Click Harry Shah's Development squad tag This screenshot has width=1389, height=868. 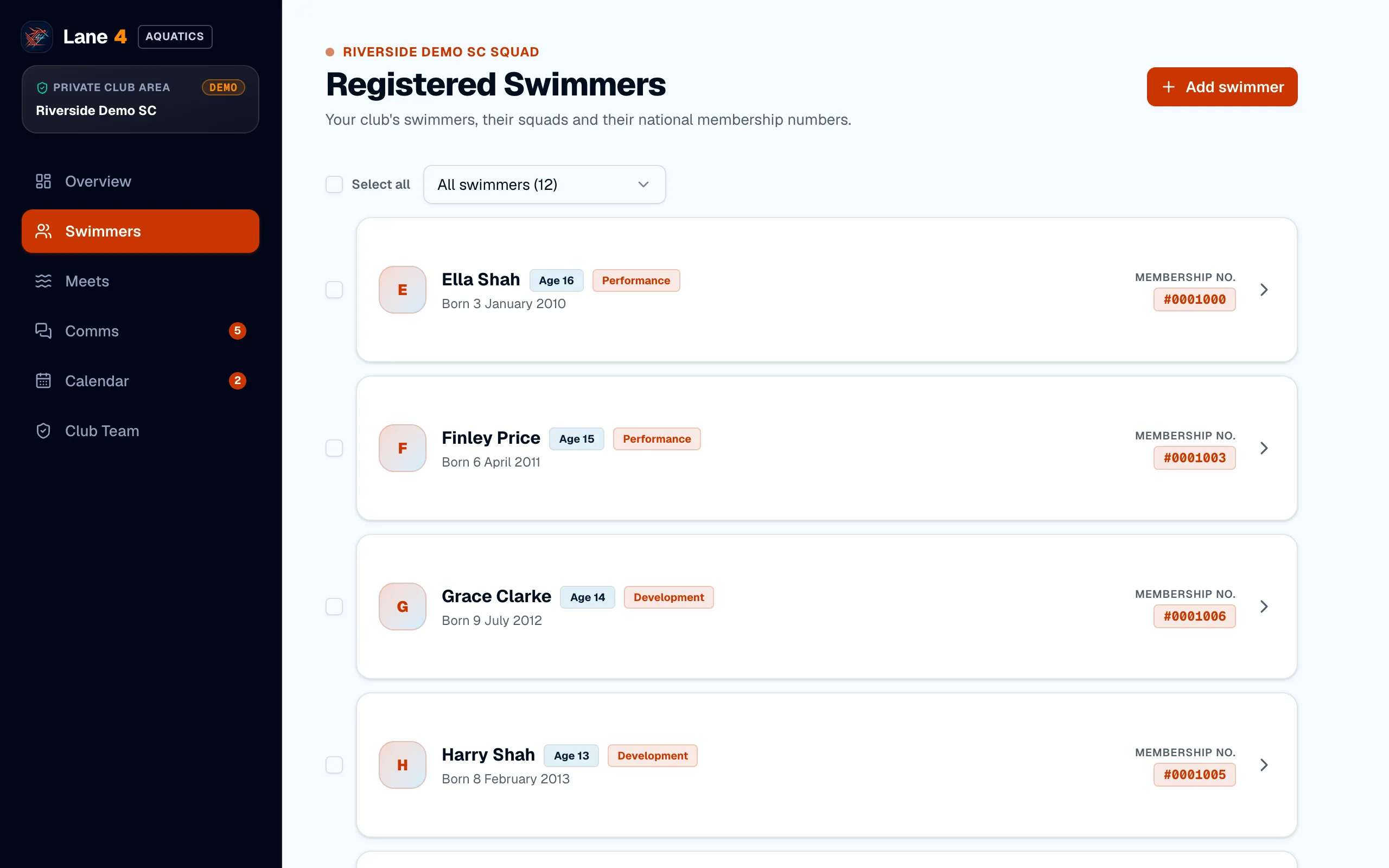click(653, 756)
